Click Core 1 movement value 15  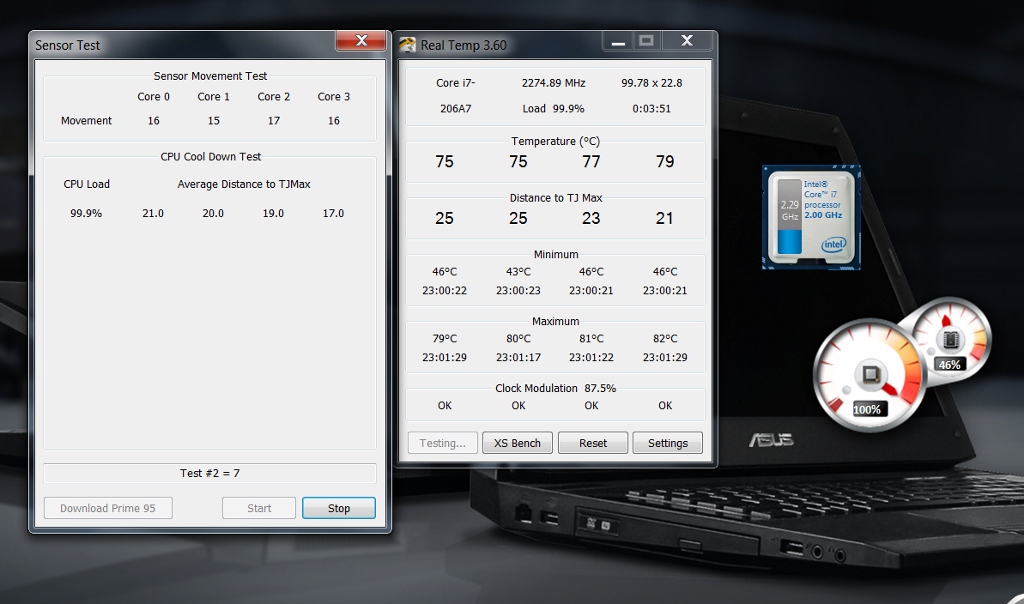click(x=214, y=121)
